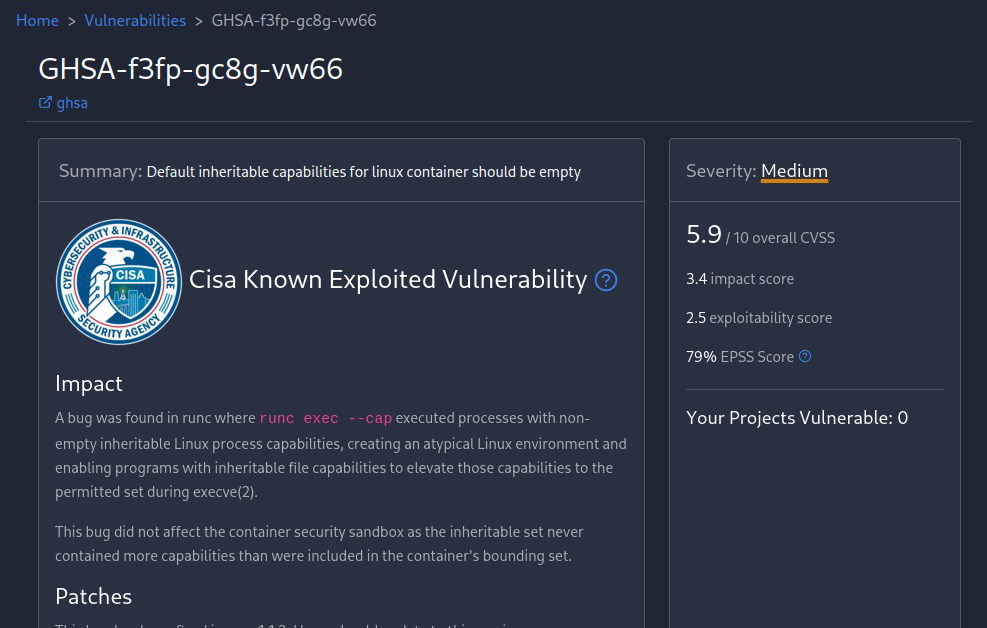Click the CISA agency seal logo

pos(119,281)
